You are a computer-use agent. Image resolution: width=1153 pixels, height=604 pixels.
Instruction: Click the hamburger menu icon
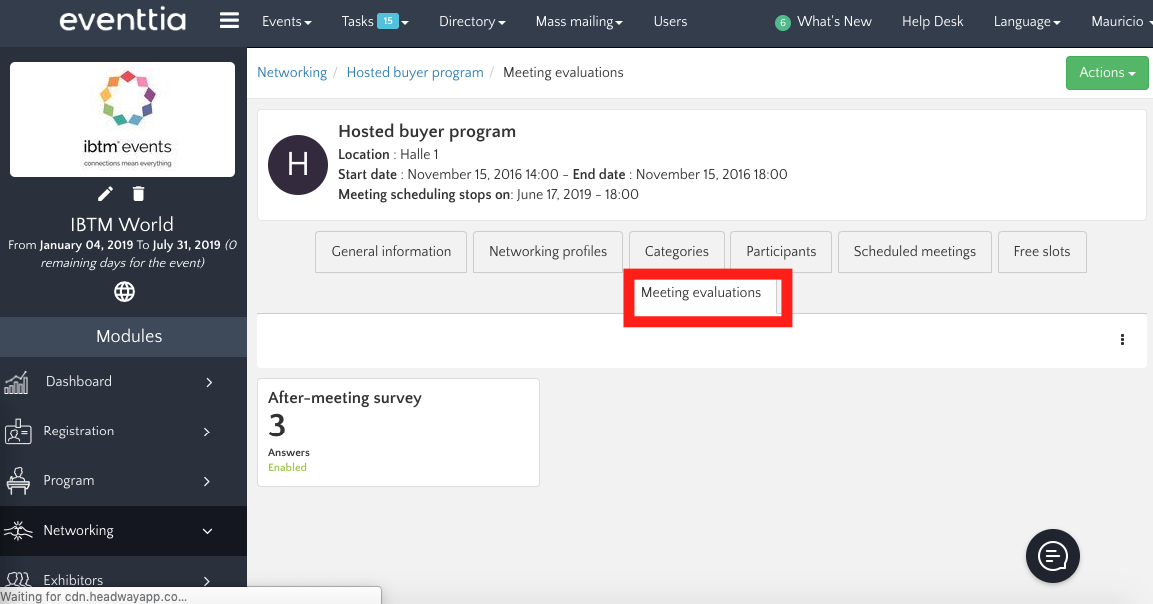229,21
